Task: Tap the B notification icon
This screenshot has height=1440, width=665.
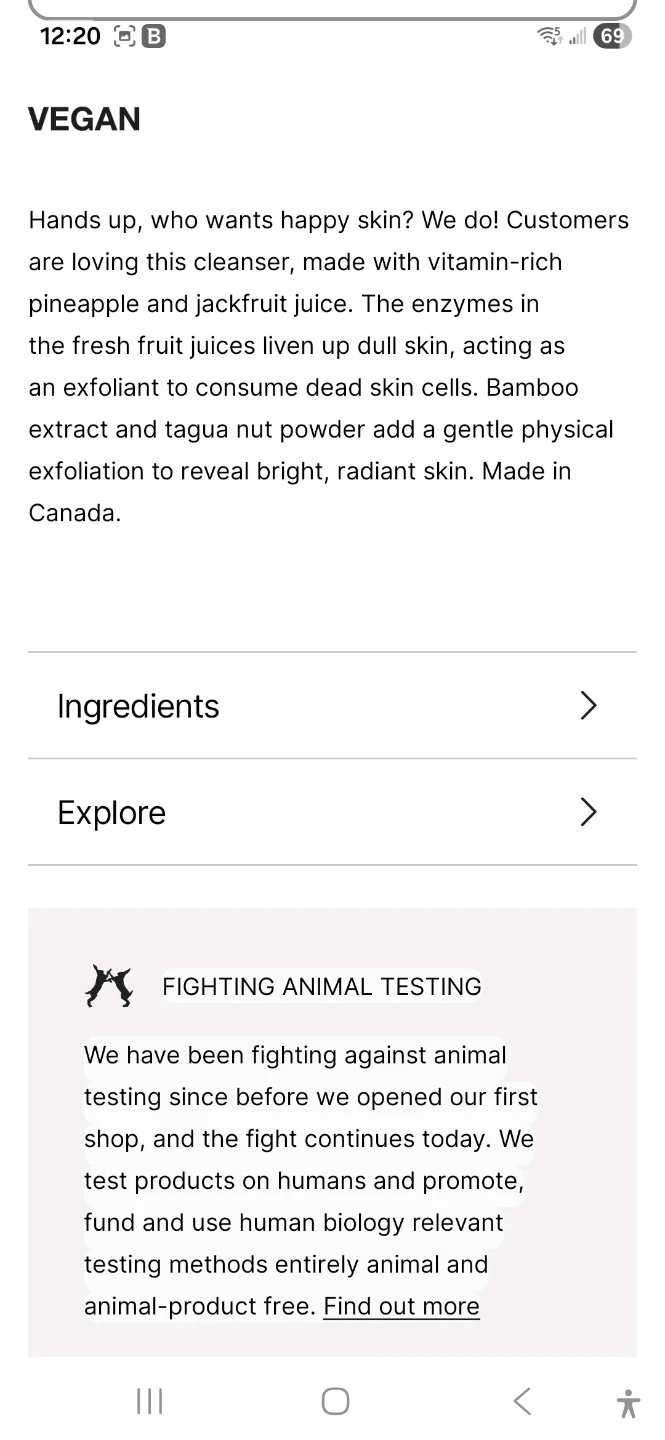Action: coord(154,37)
